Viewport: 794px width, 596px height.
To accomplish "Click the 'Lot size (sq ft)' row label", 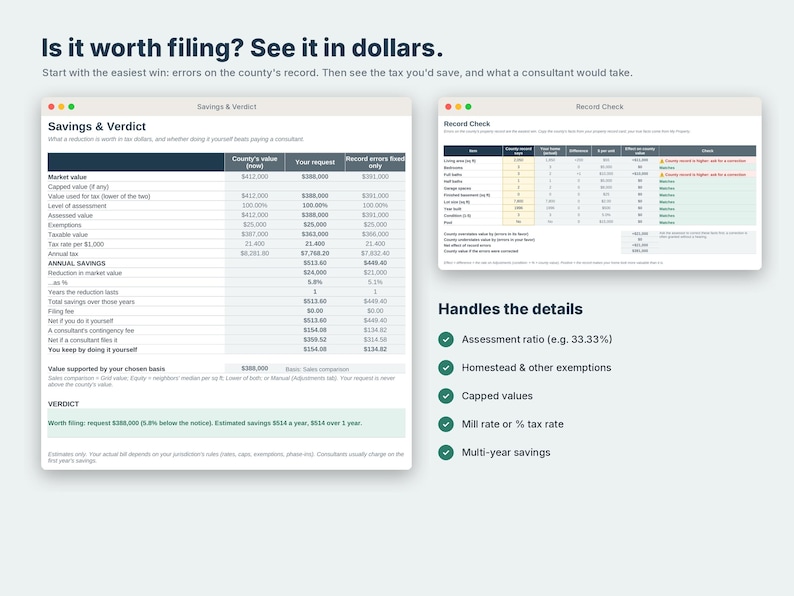I will 456,202.
